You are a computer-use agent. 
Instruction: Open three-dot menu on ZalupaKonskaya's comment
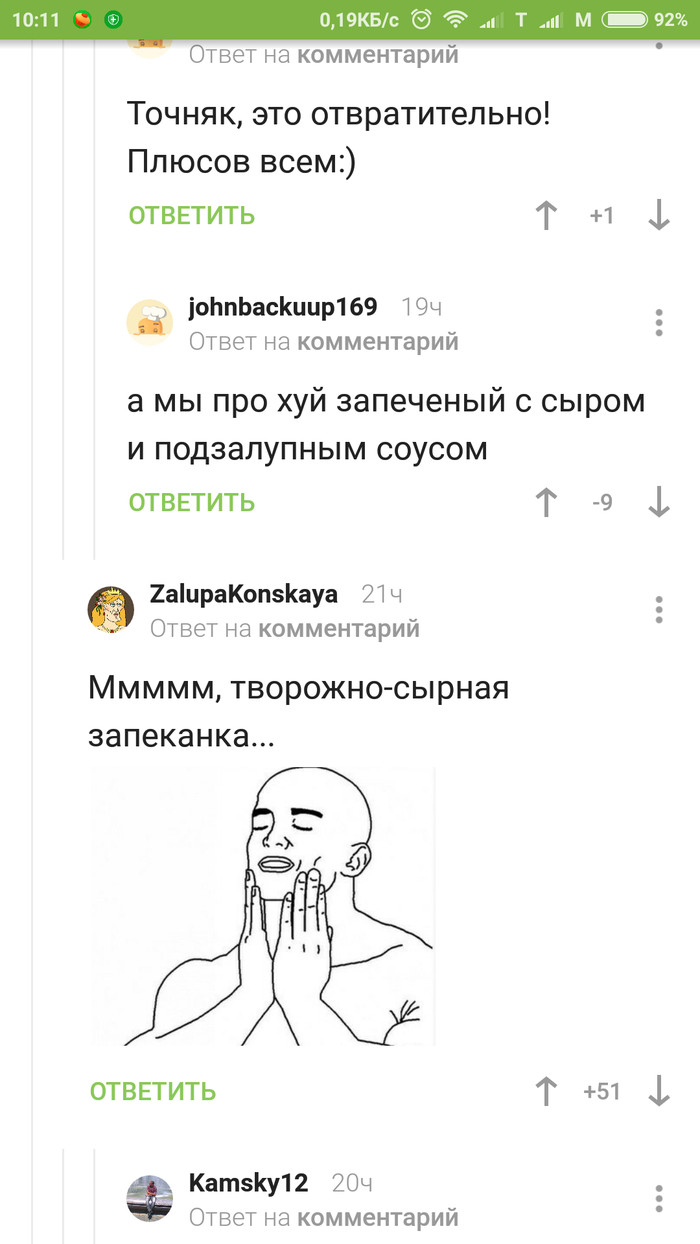pos(659,609)
